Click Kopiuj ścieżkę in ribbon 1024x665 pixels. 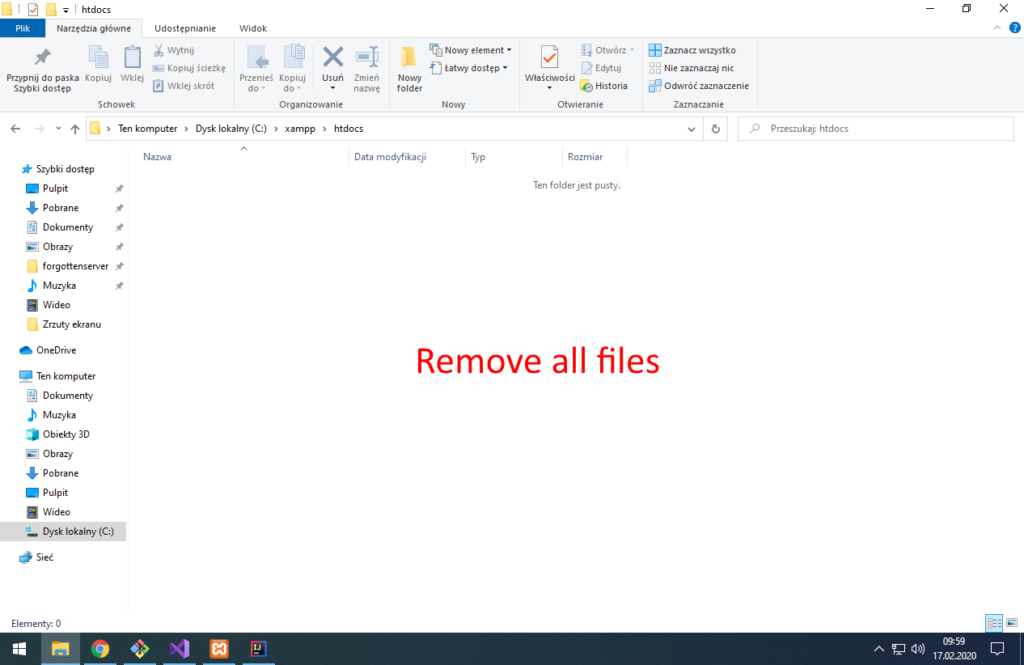pyautogui.click(x=189, y=68)
